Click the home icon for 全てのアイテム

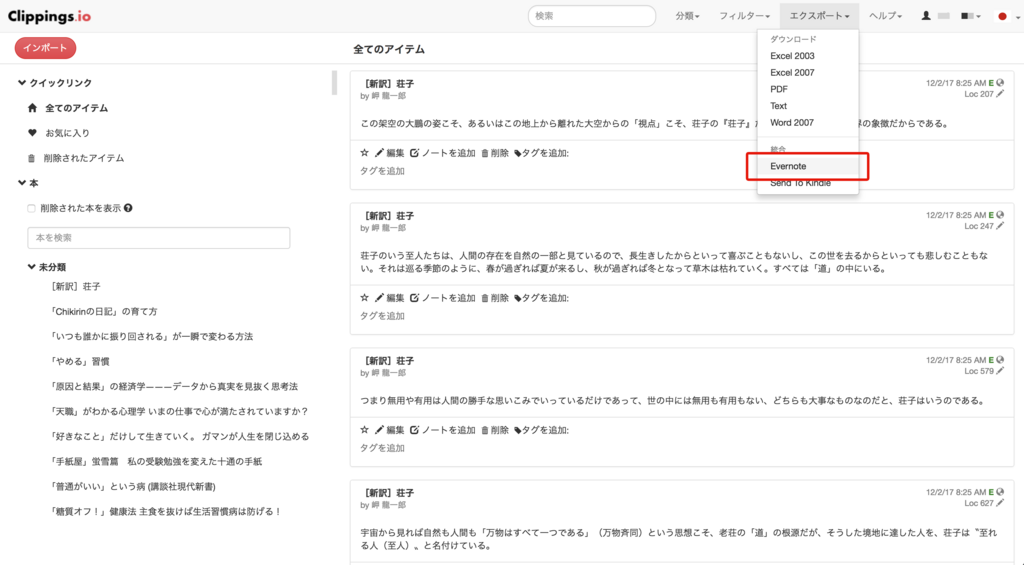pos(32,108)
